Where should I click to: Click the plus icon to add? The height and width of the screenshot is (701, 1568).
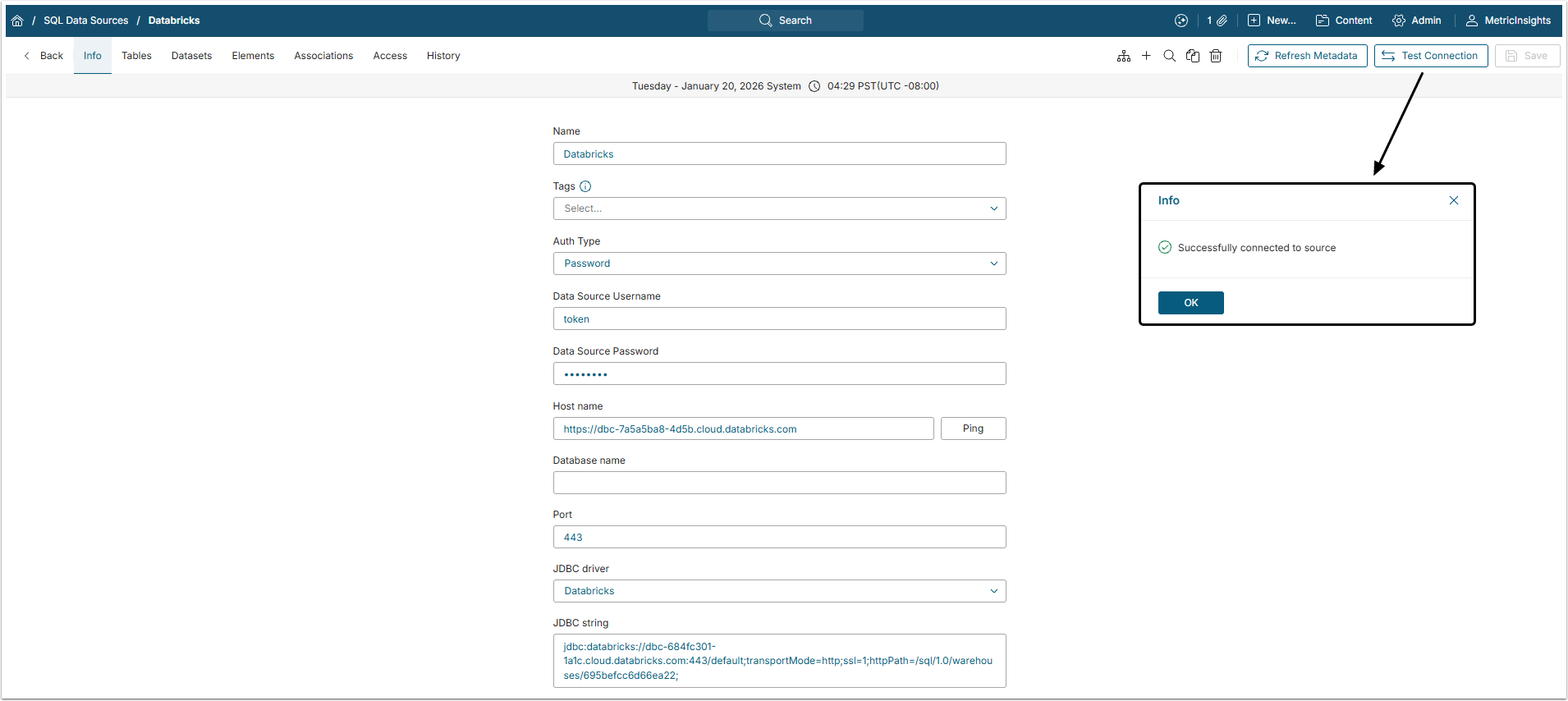coord(1146,56)
